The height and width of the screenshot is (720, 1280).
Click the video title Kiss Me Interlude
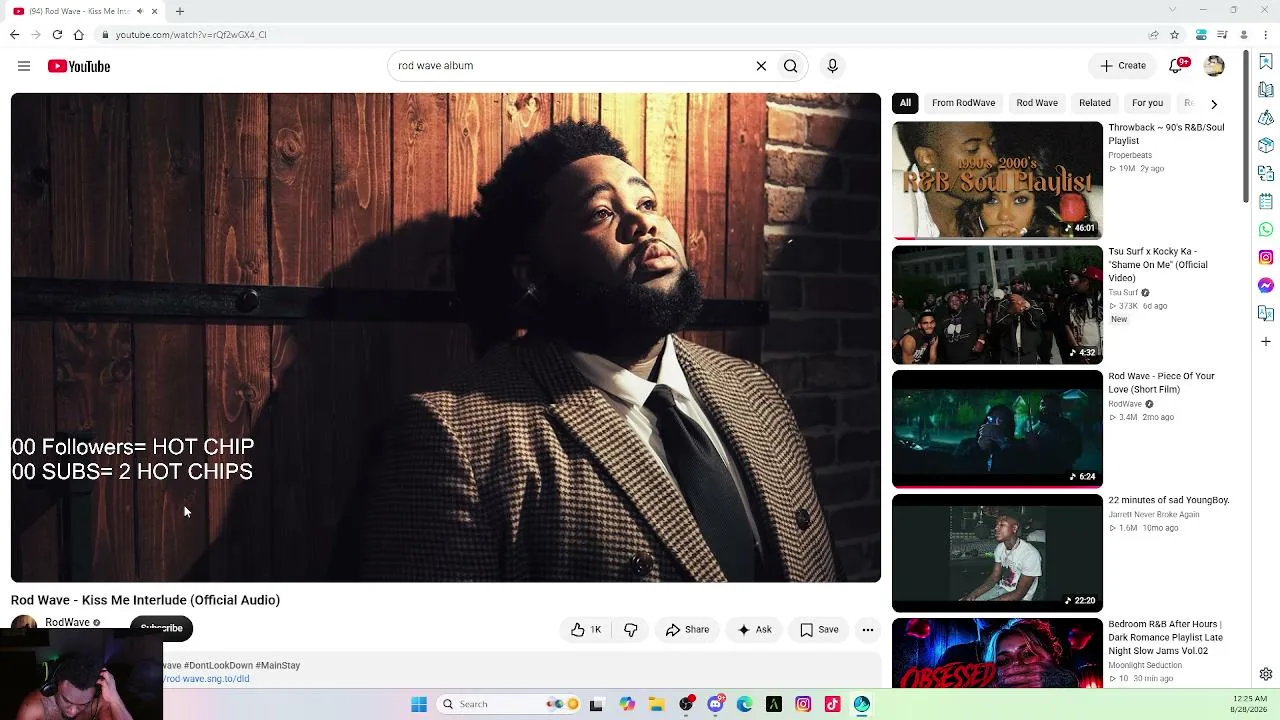[x=145, y=600]
